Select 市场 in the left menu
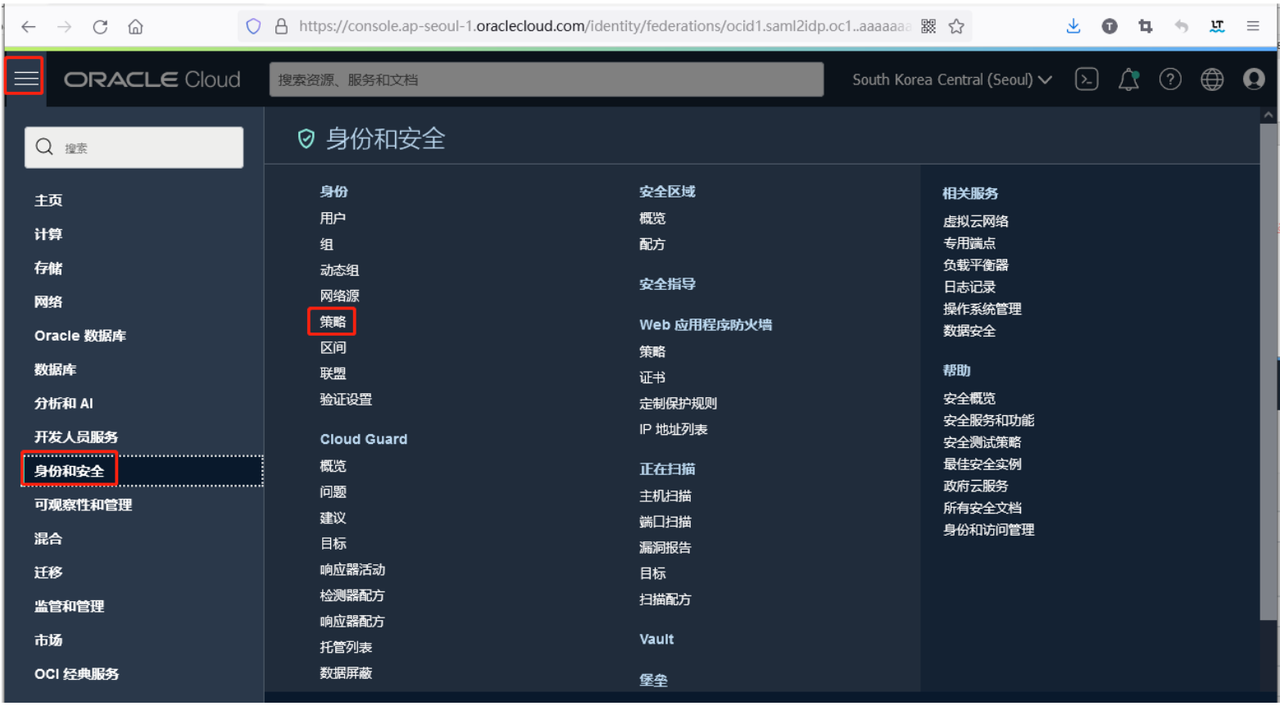Image resolution: width=1280 pixels, height=706 pixels. click(48, 640)
